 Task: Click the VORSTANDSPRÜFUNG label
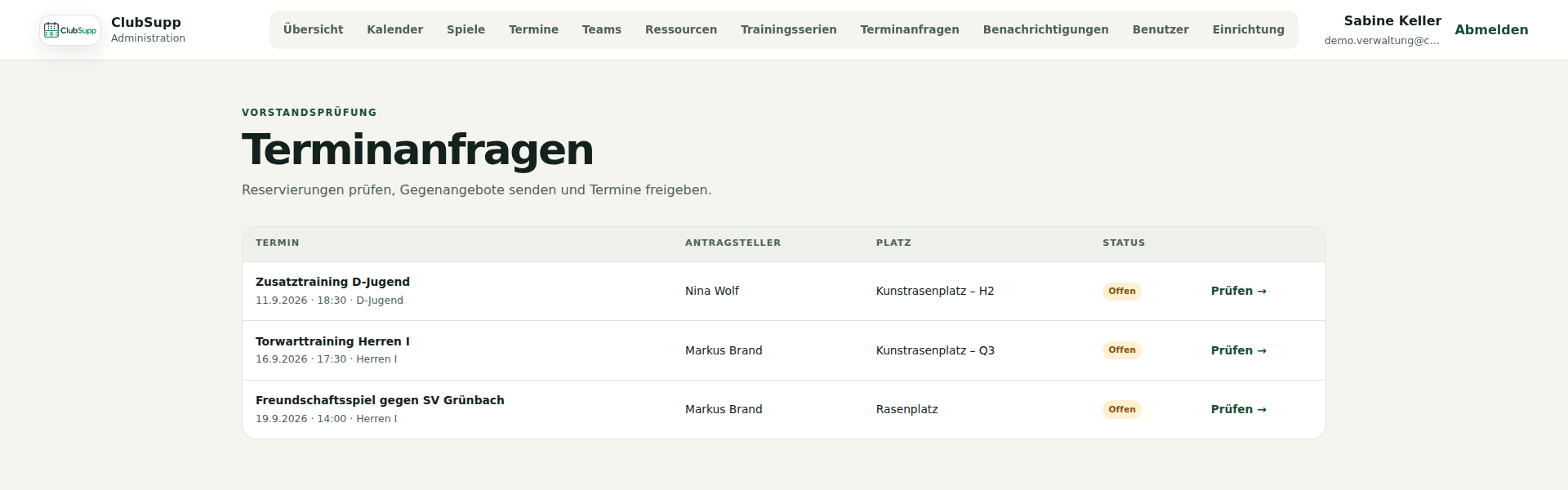310,113
